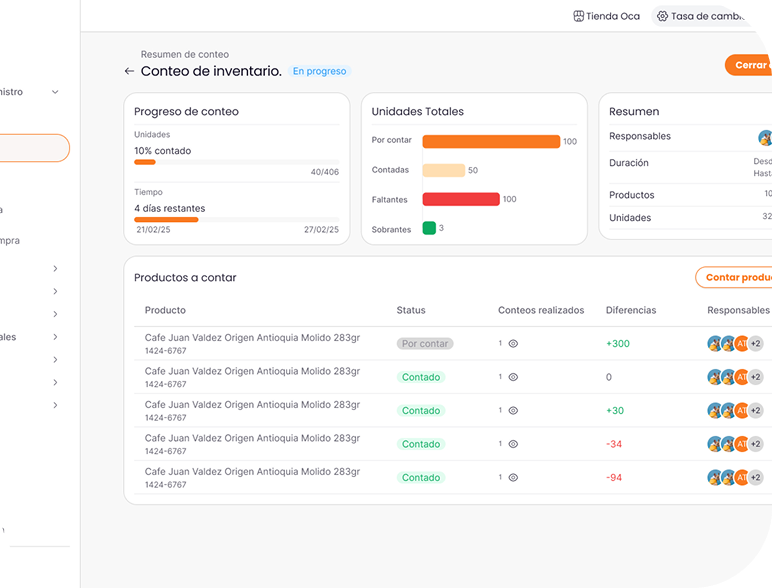
Task: Select the orange-outlined active sidebar item
Action: pos(34,148)
